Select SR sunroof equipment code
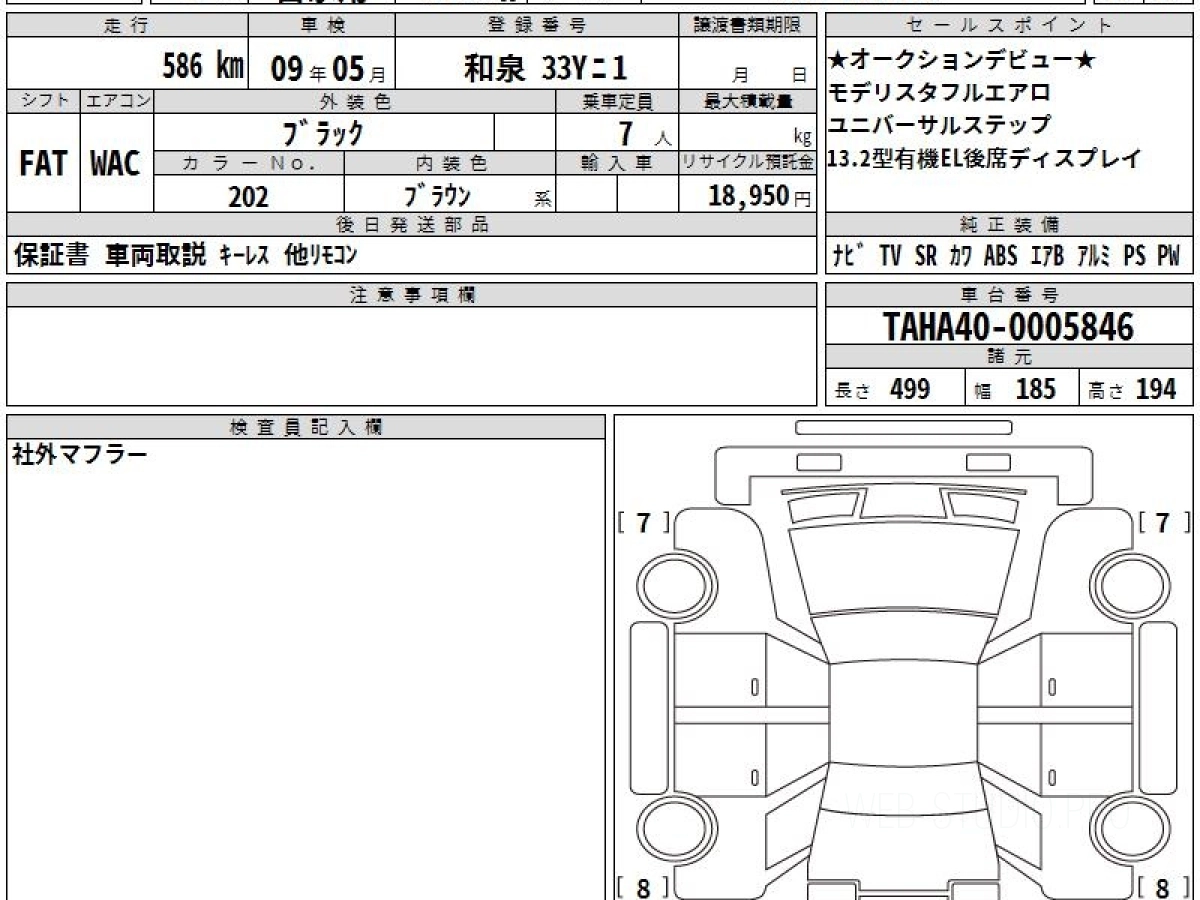1200x900 pixels. 926,256
